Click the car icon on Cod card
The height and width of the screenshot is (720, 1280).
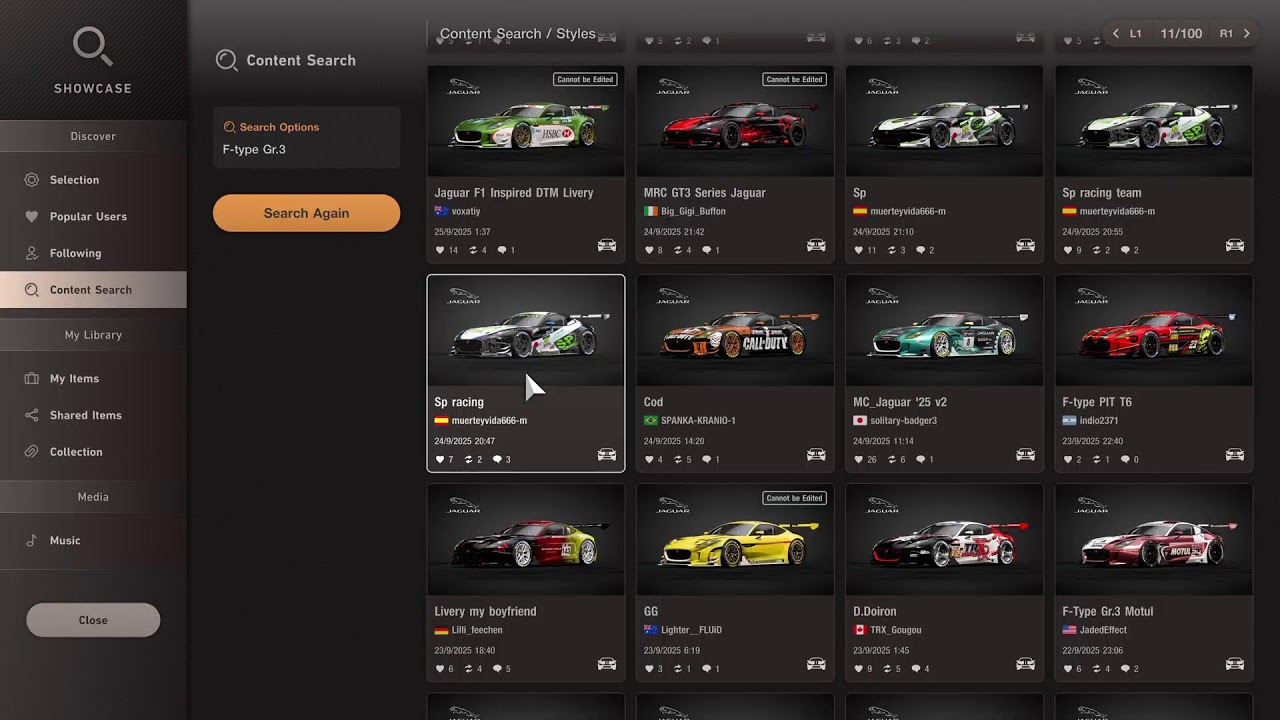pos(816,455)
